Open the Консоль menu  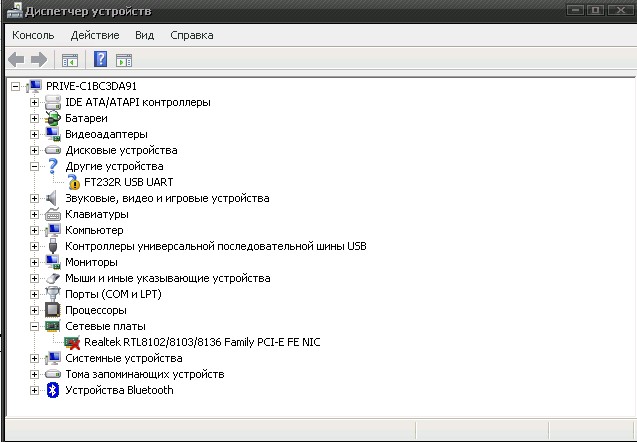[x=33, y=35]
